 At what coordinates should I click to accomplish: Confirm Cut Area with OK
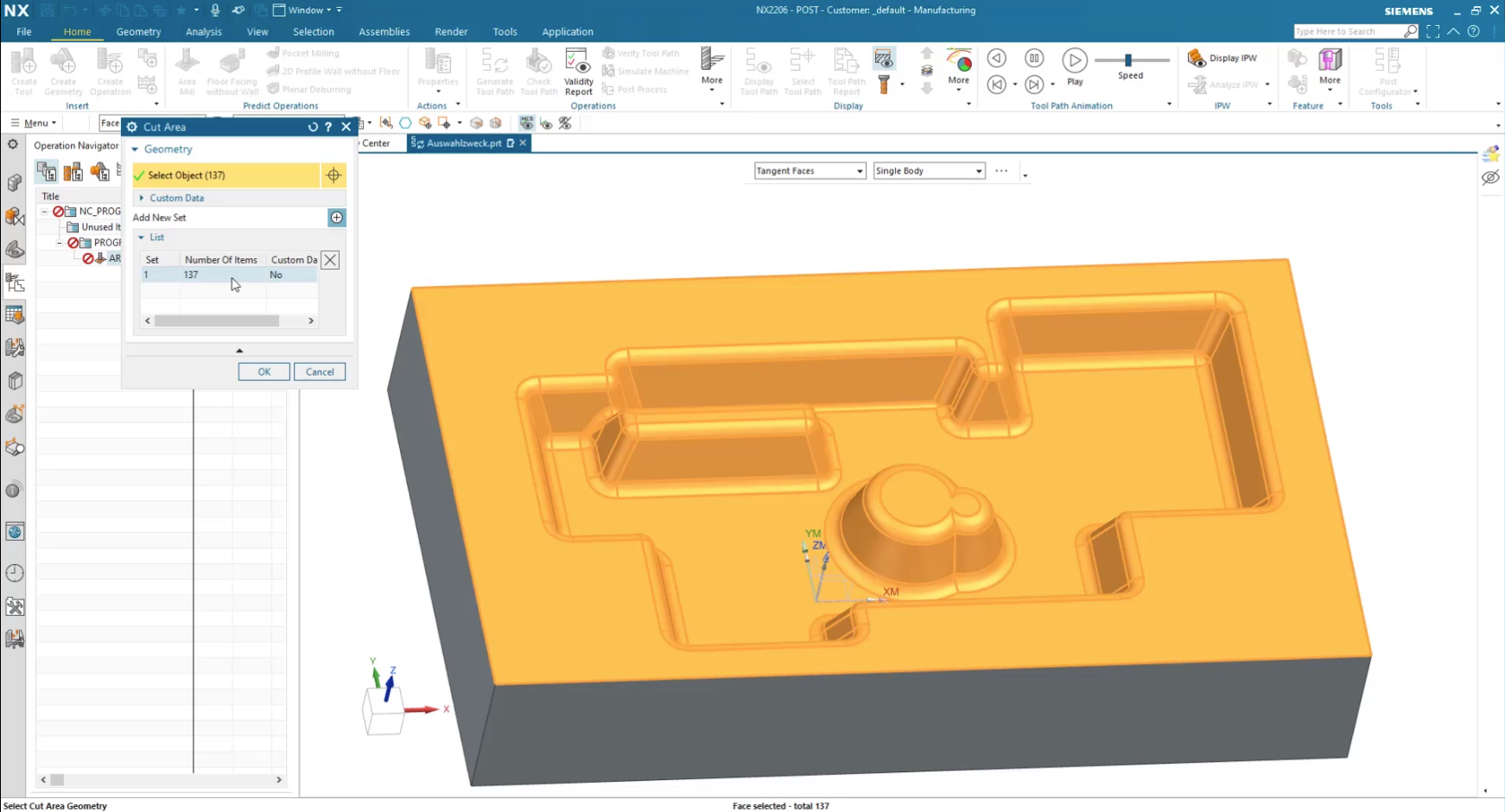click(264, 371)
